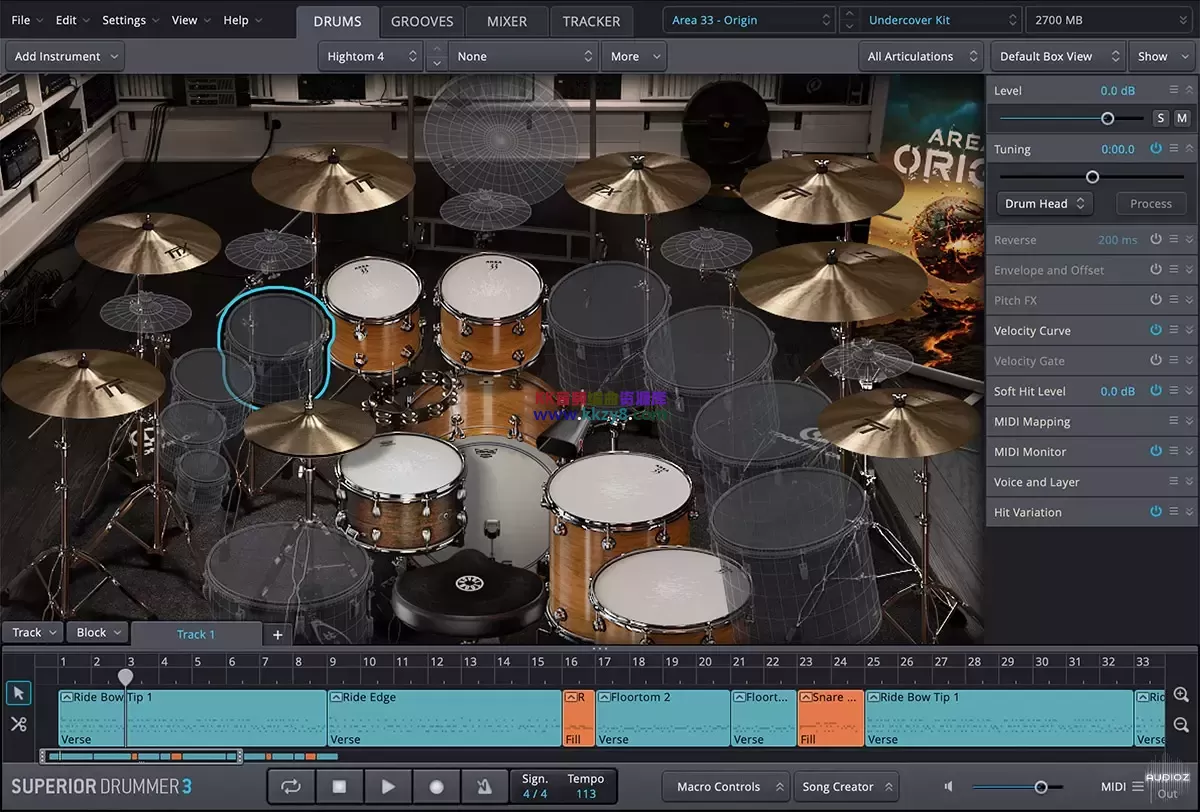Viewport: 1200px width, 812px height.
Task: Open the File menu
Action: pos(27,20)
